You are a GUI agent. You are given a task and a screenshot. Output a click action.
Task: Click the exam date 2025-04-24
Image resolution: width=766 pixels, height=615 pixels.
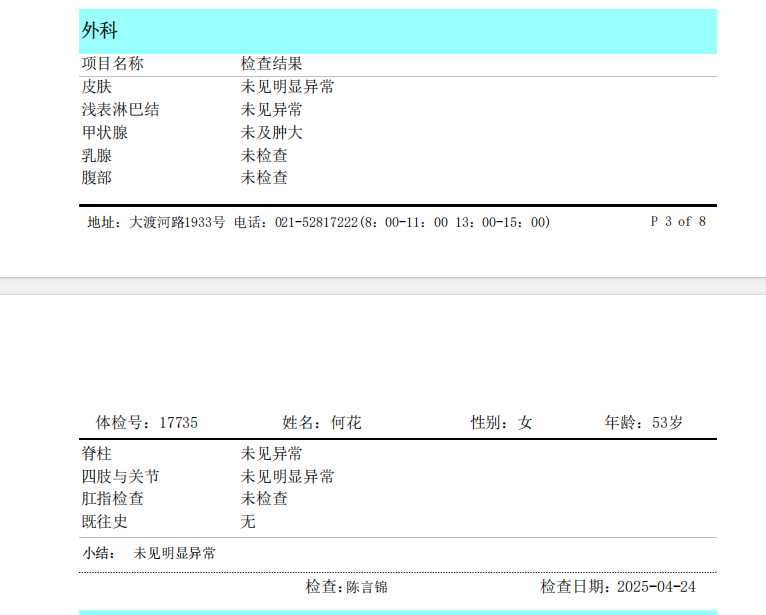pyautogui.click(x=656, y=587)
